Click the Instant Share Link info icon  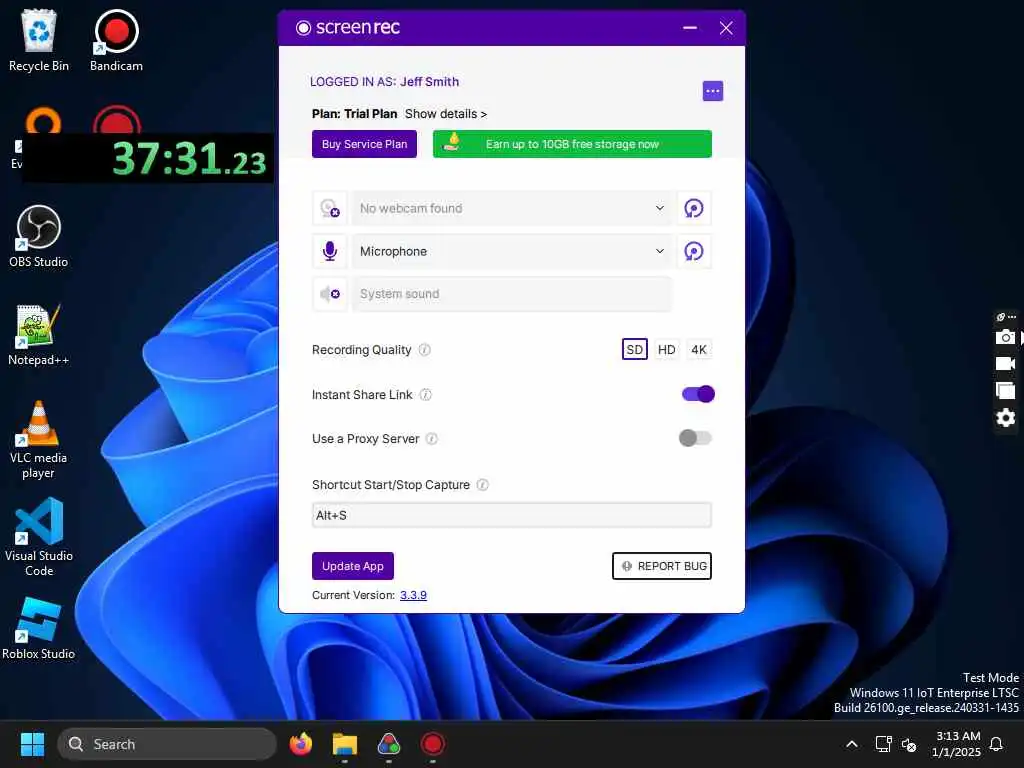click(425, 394)
